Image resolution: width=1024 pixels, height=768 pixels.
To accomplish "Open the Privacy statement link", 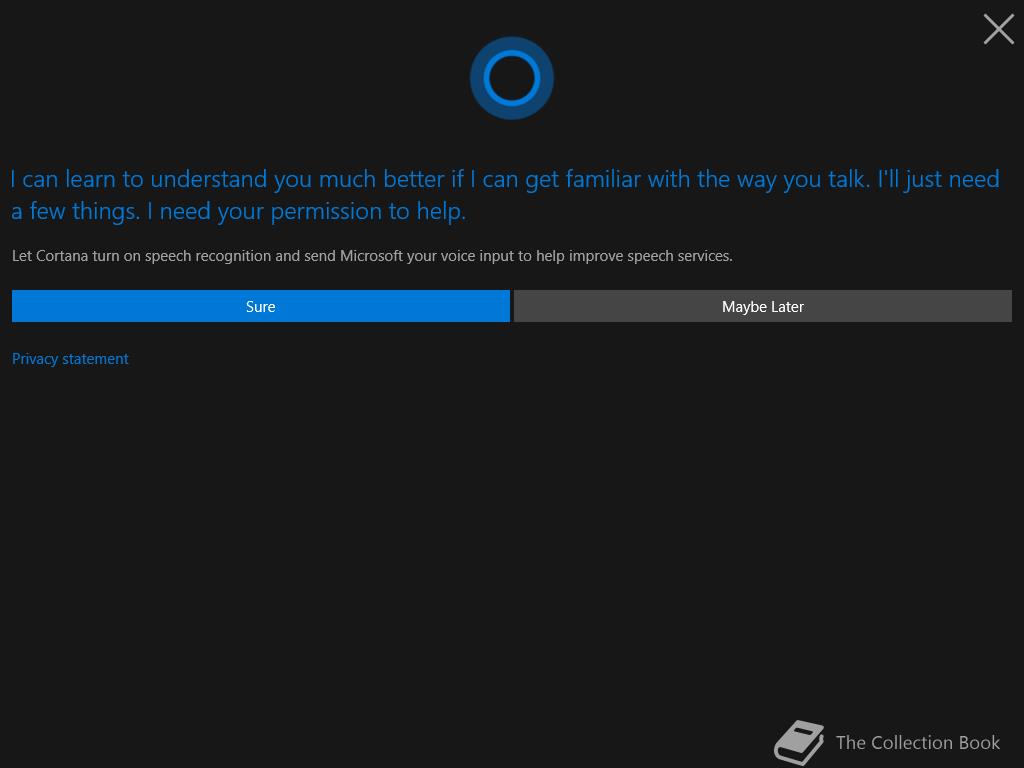I will click(x=70, y=359).
